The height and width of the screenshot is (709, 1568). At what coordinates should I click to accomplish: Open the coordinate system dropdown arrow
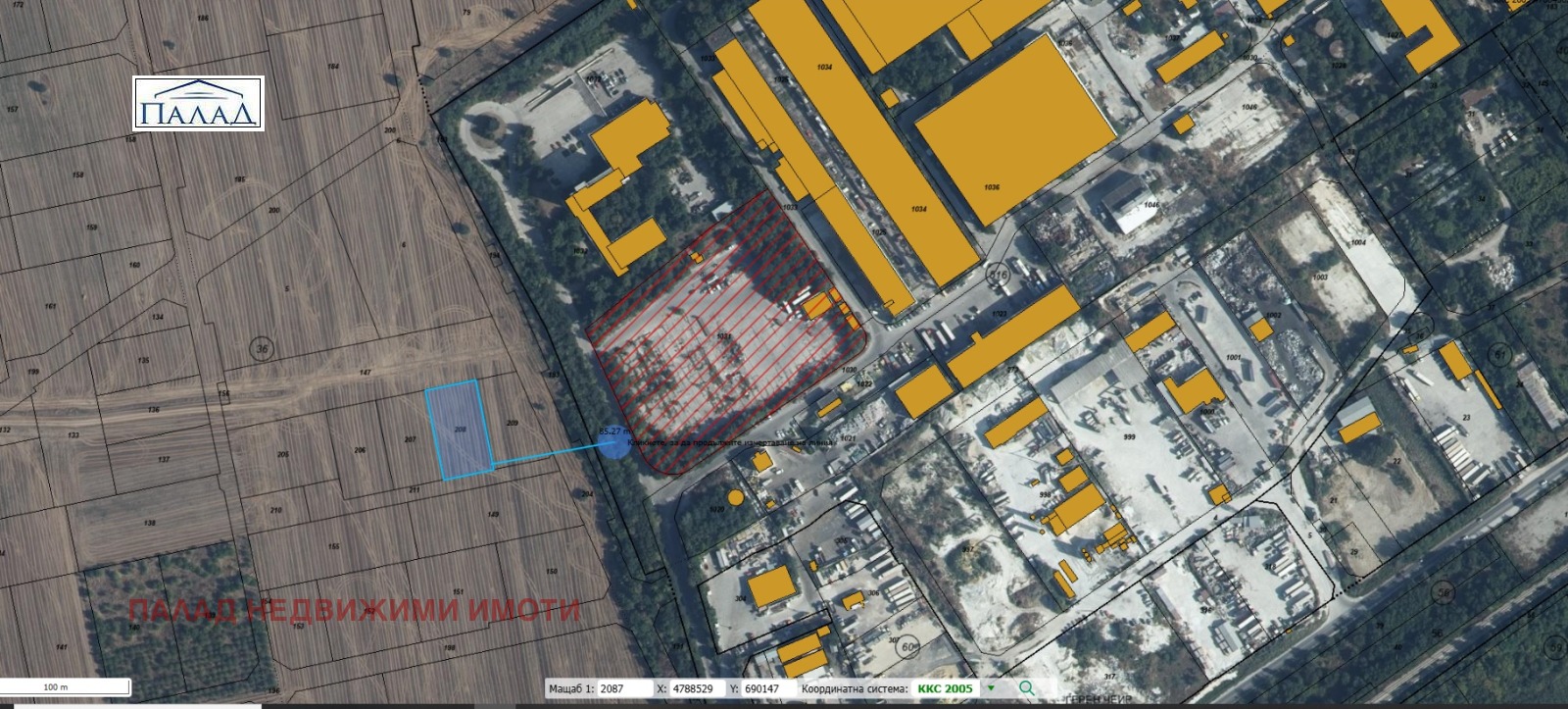(x=991, y=688)
